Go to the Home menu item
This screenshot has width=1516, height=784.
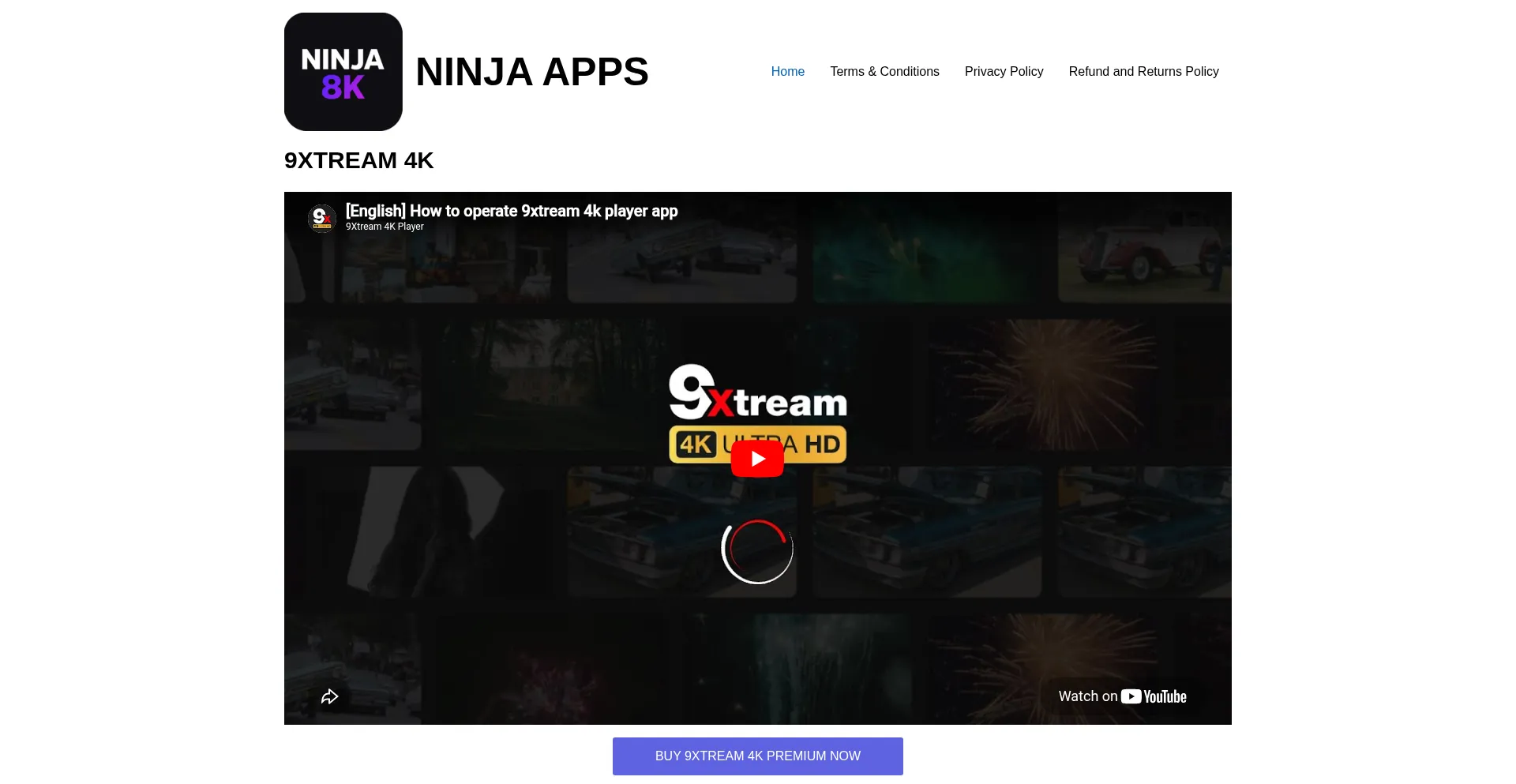(x=787, y=72)
